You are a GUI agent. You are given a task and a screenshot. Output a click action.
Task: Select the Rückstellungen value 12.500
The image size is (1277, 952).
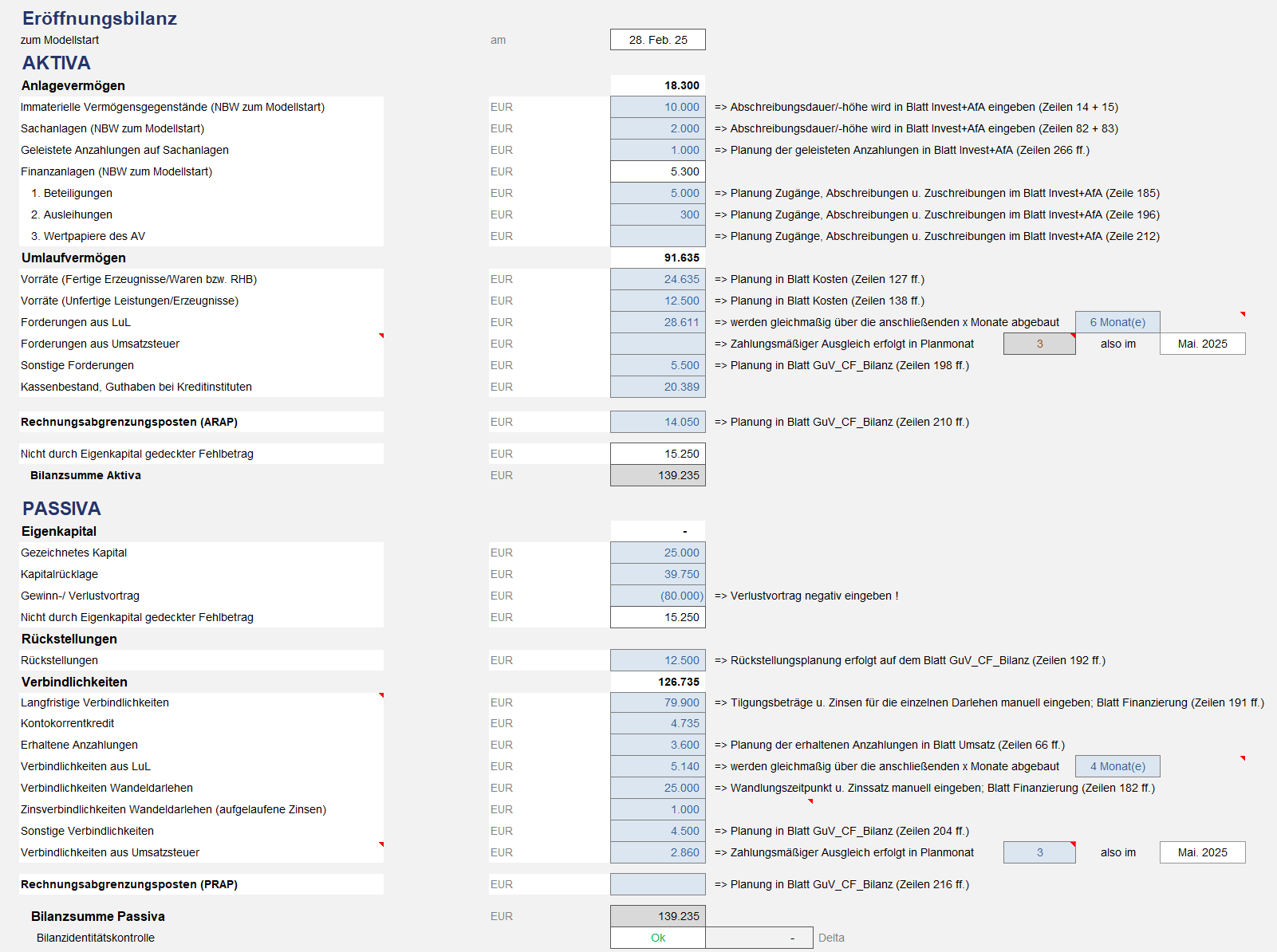pos(658,660)
